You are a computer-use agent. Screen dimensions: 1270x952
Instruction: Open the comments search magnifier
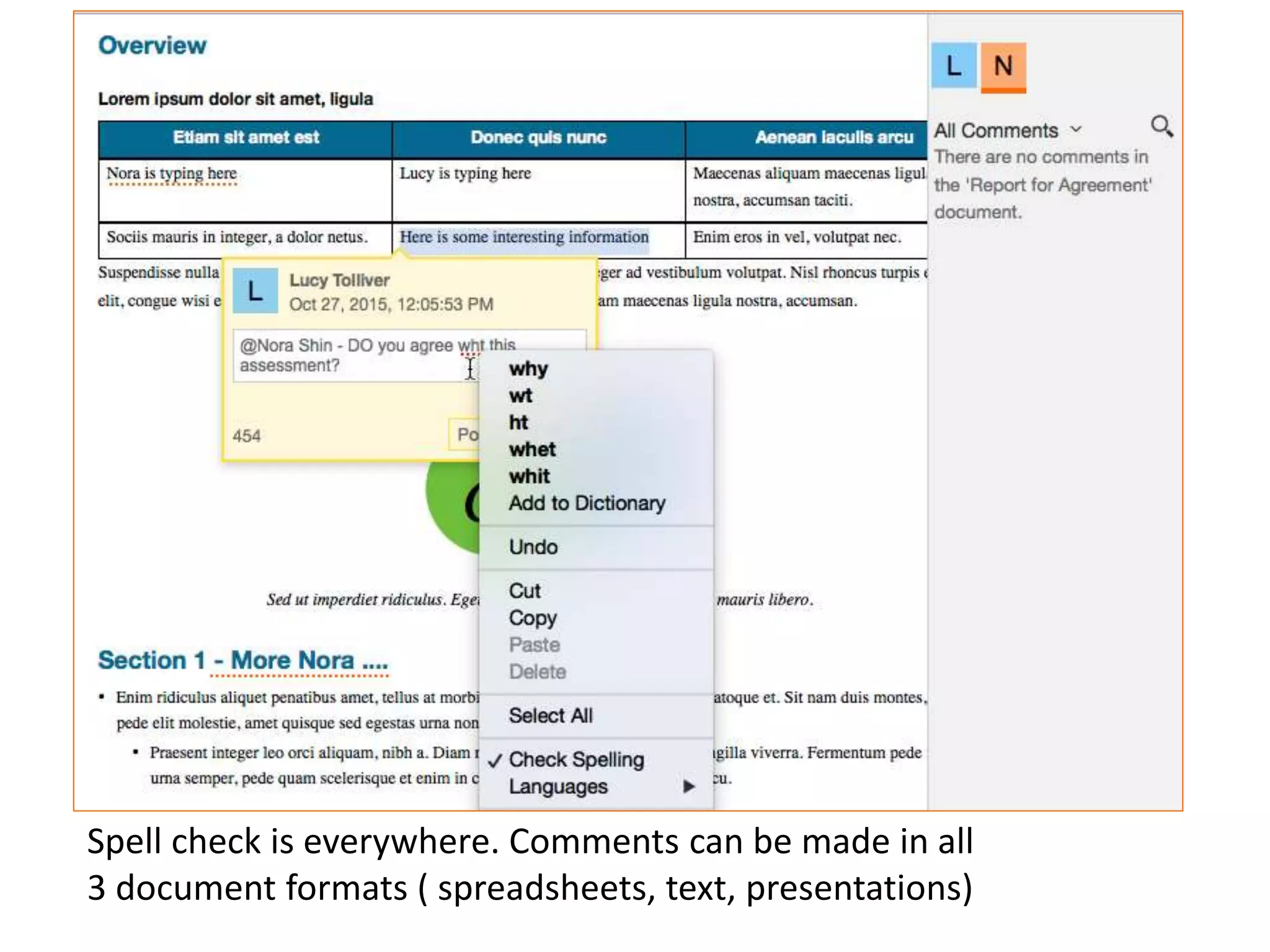1161,126
